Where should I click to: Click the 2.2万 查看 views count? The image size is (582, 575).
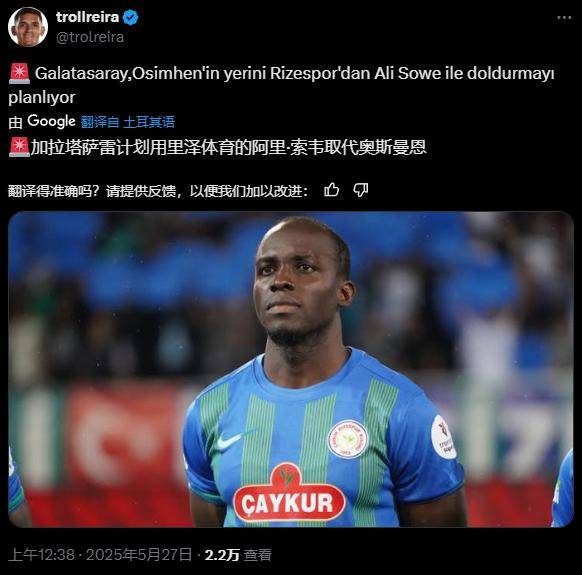coord(238,555)
